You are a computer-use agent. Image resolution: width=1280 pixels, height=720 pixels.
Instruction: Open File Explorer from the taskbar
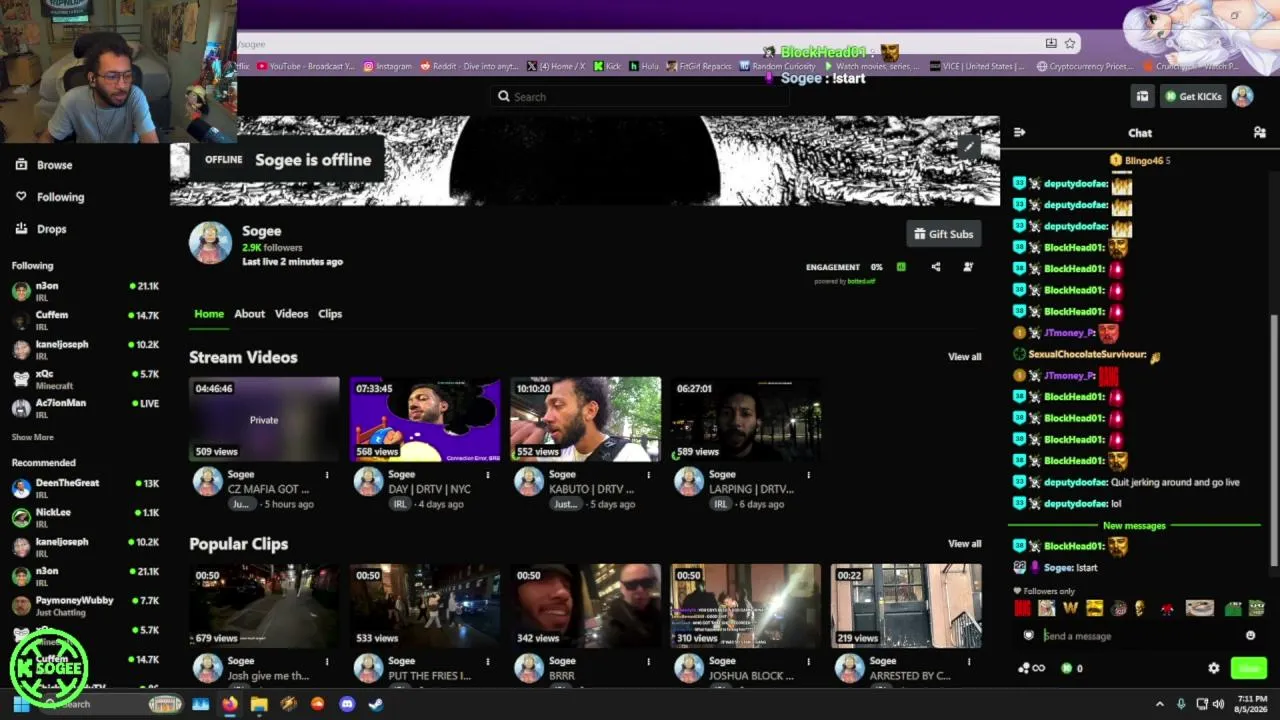259,704
